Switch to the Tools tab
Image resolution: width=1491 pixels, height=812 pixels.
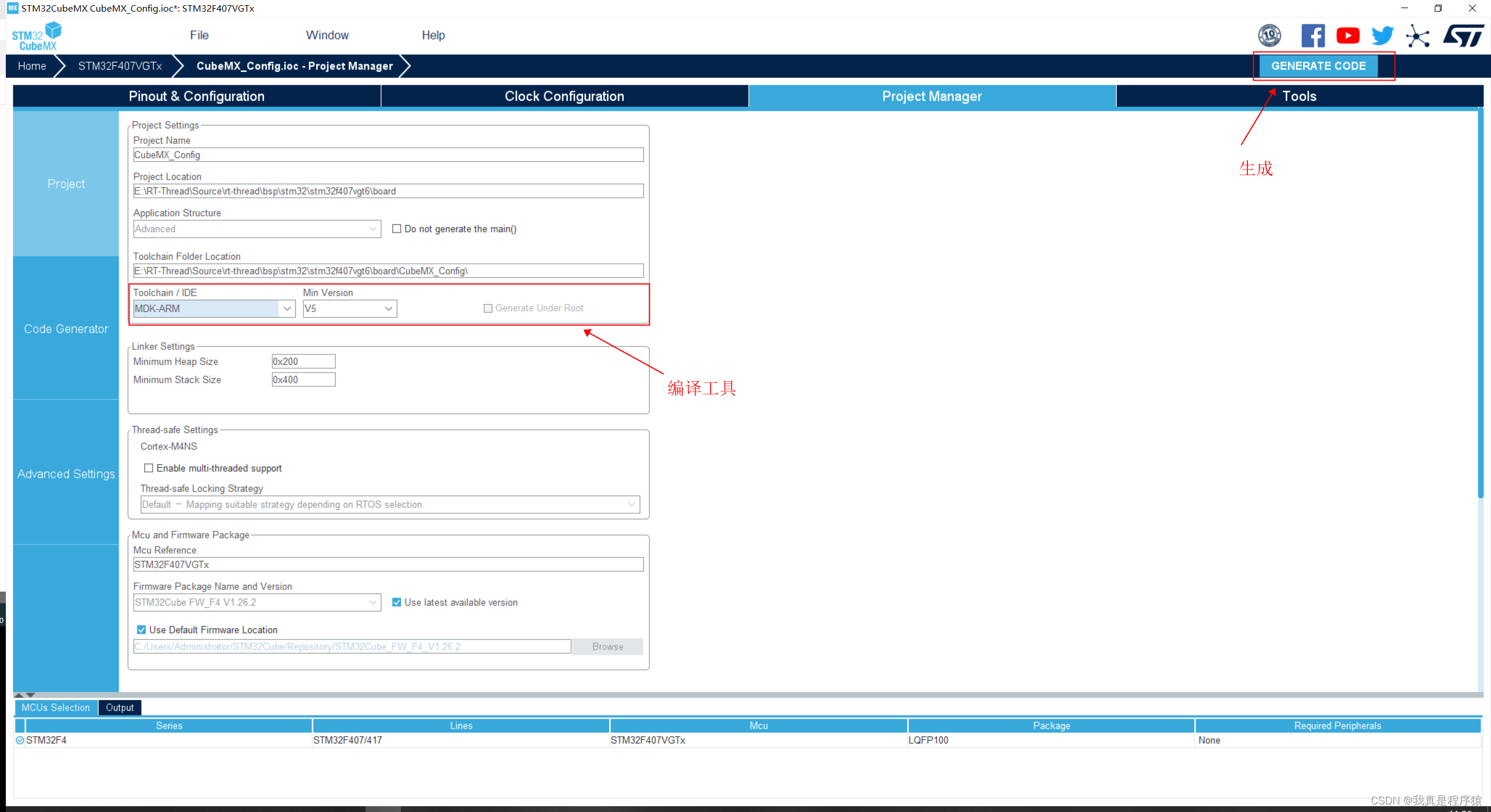[x=1299, y=96]
